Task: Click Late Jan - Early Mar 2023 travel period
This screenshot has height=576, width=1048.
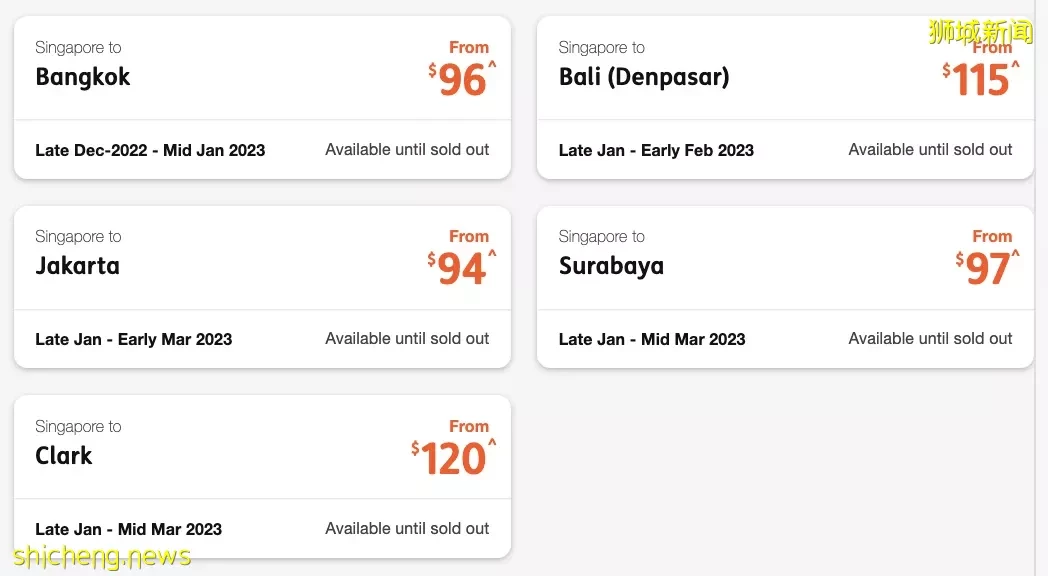Action: pos(134,339)
